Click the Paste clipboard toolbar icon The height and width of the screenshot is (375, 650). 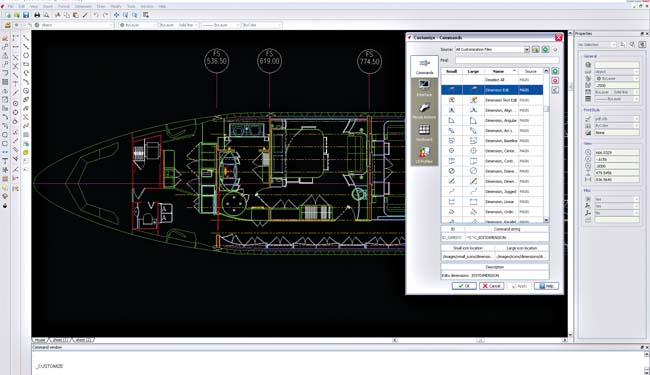pyautogui.click(x=76, y=15)
